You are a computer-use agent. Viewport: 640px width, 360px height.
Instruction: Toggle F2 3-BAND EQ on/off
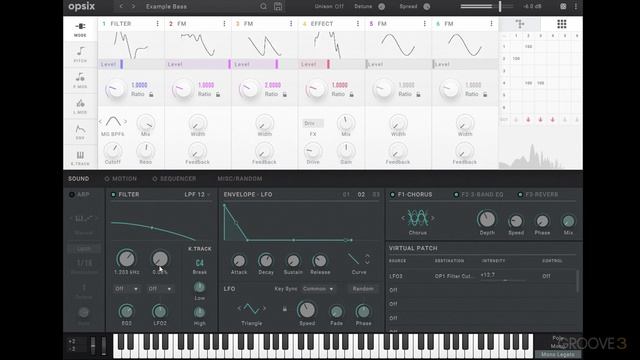pyautogui.click(x=456, y=195)
